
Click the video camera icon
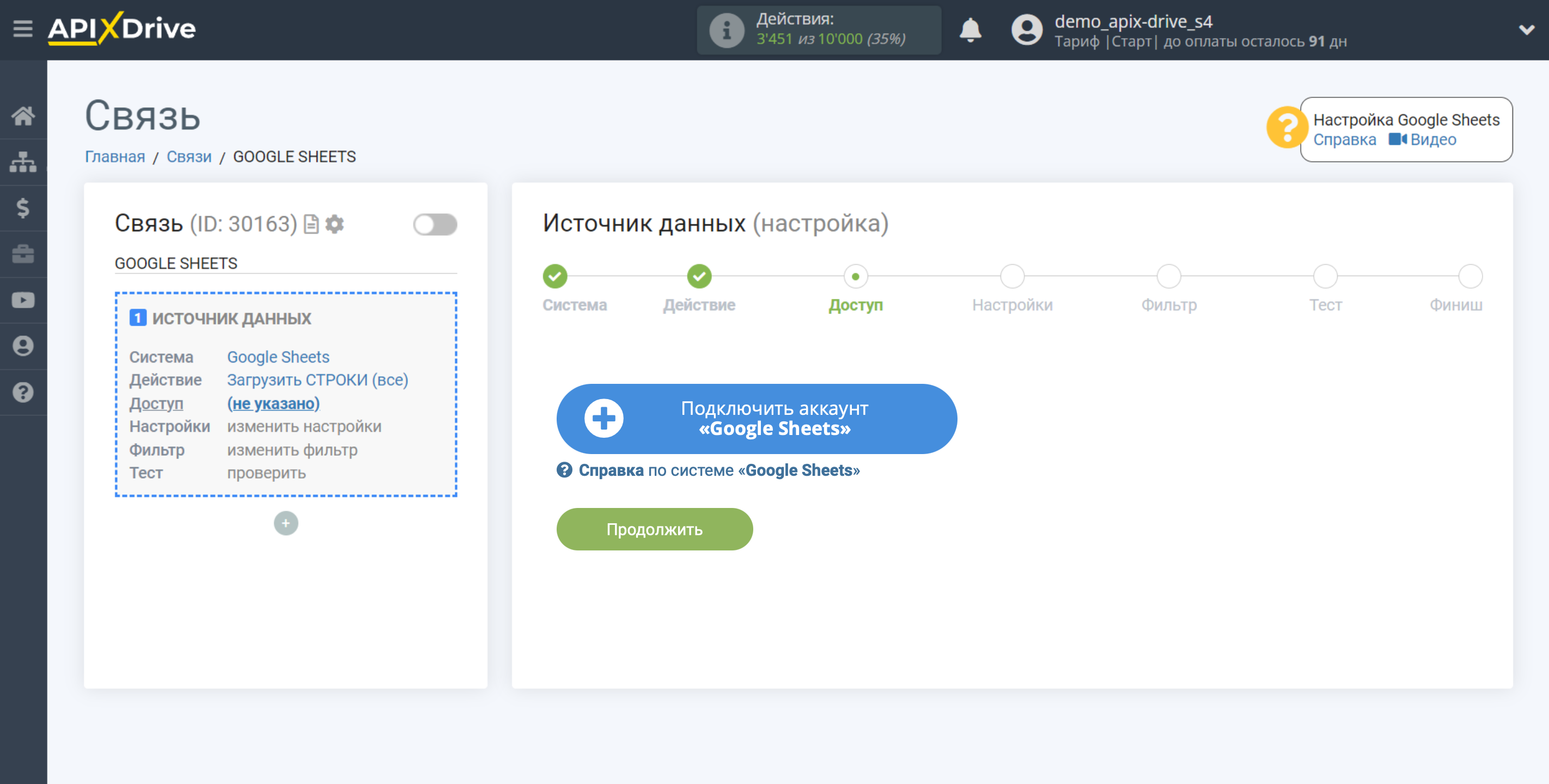click(1398, 139)
